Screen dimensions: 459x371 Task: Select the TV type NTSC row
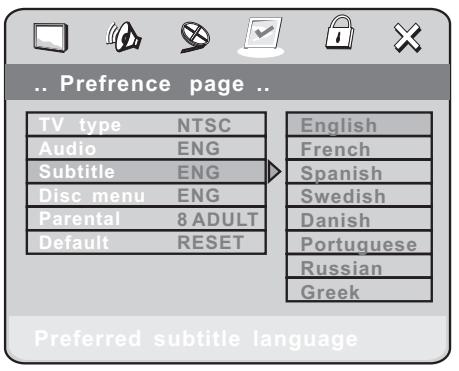[x=146, y=125]
